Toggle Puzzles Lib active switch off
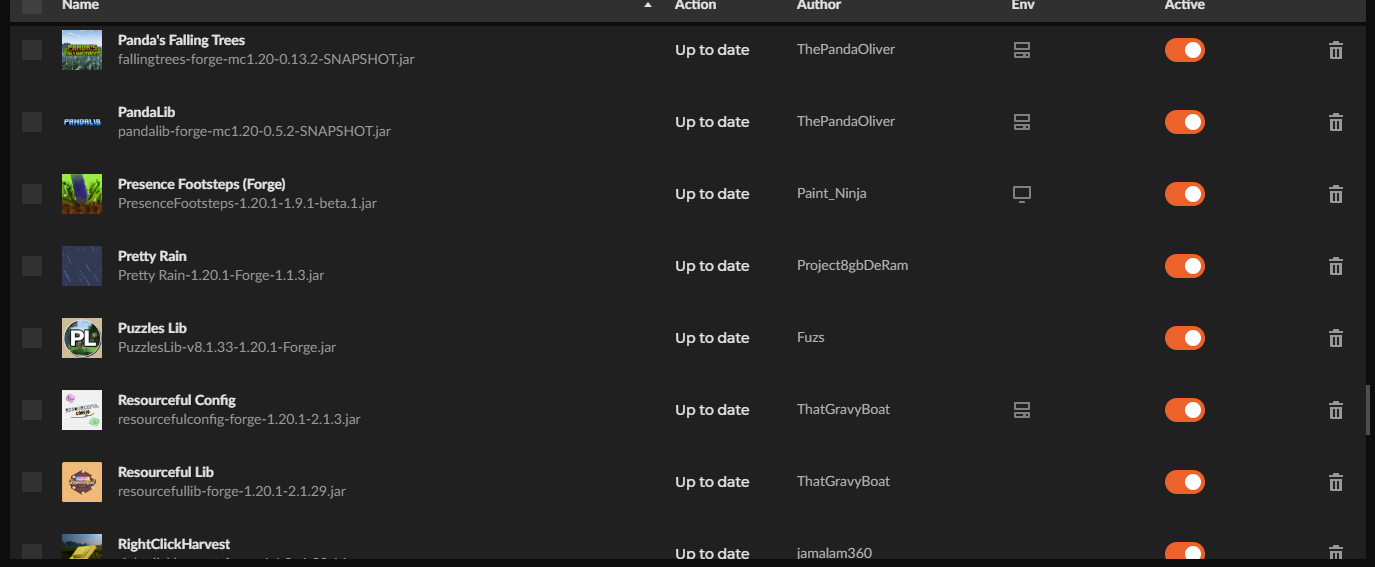Image resolution: width=1375 pixels, height=567 pixels. 1184,338
